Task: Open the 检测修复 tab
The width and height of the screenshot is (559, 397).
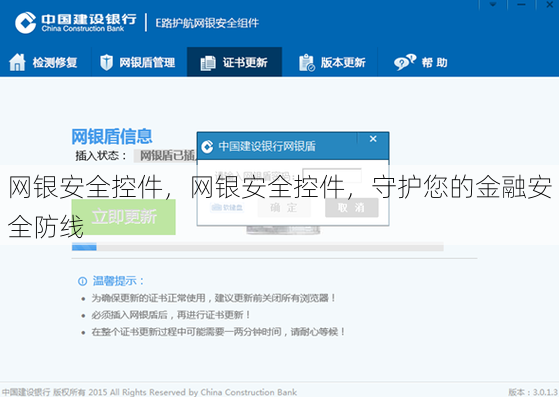Action: click(x=43, y=62)
